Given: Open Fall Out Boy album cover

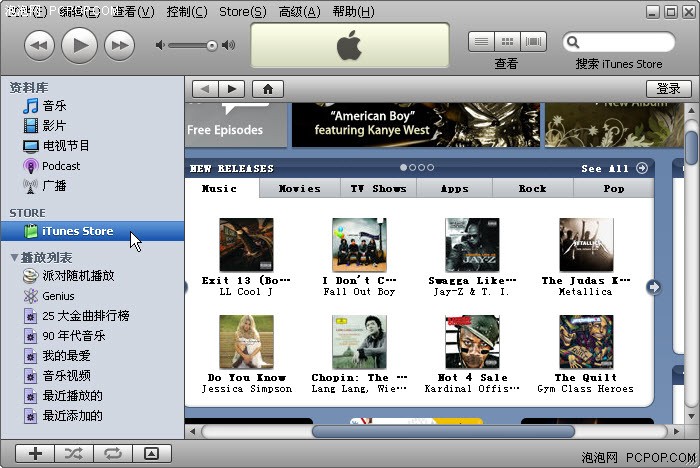Looking at the screenshot, I should pyautogui.click(x=359, y=244).
